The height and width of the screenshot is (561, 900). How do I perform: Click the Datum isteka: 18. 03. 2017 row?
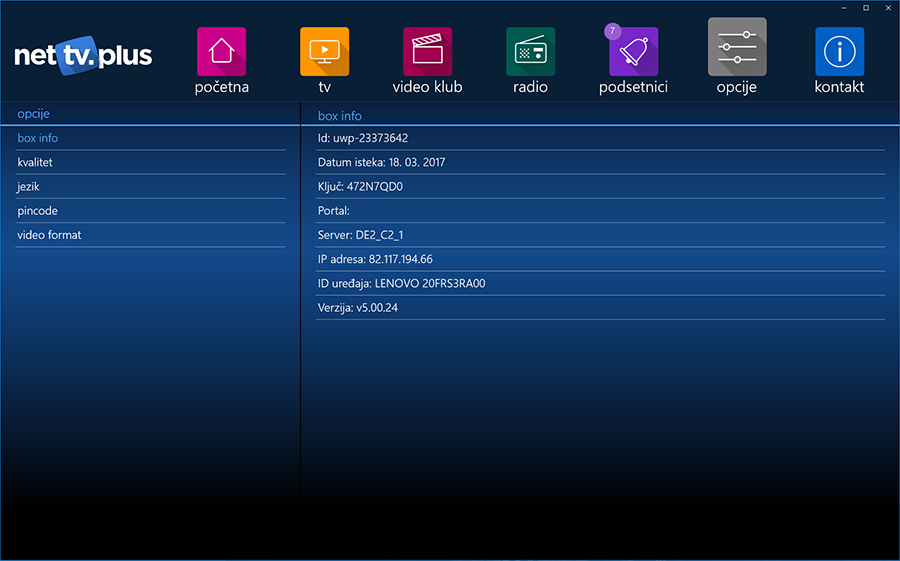point(600,163)
